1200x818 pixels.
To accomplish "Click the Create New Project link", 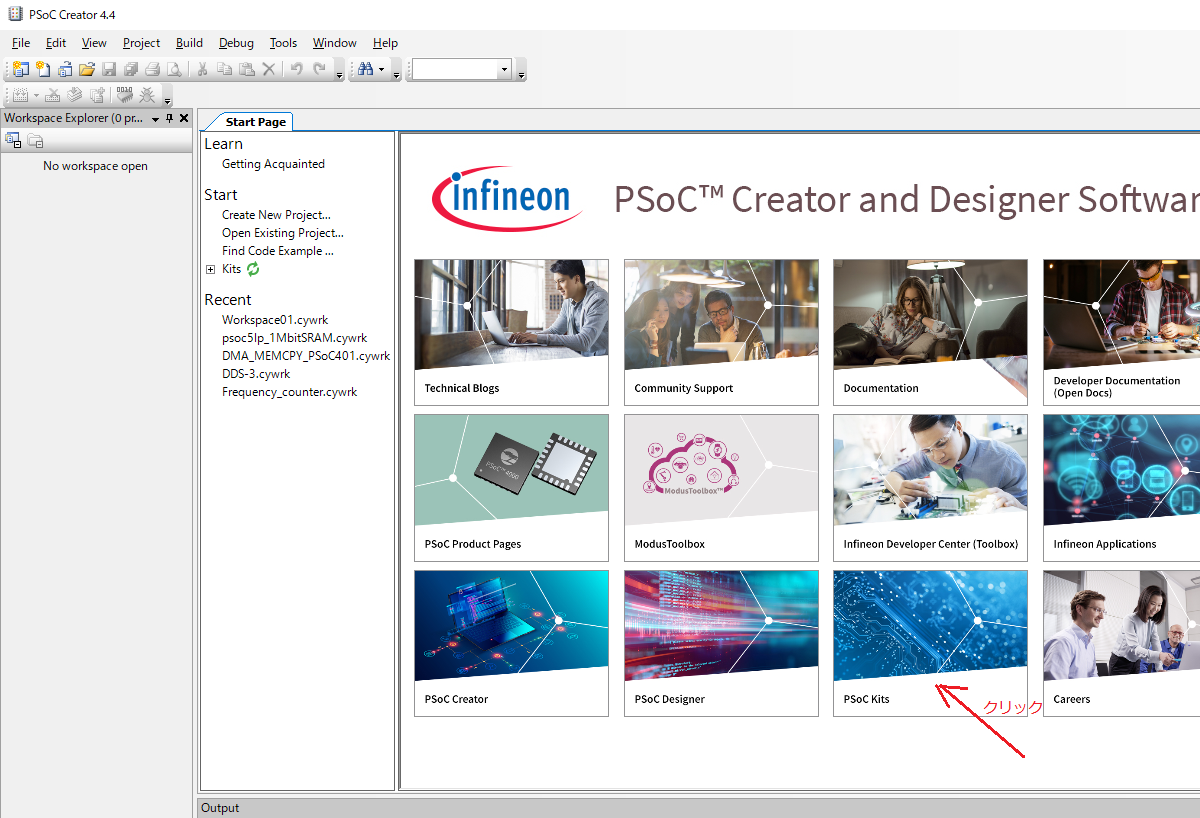I will 276,215.
